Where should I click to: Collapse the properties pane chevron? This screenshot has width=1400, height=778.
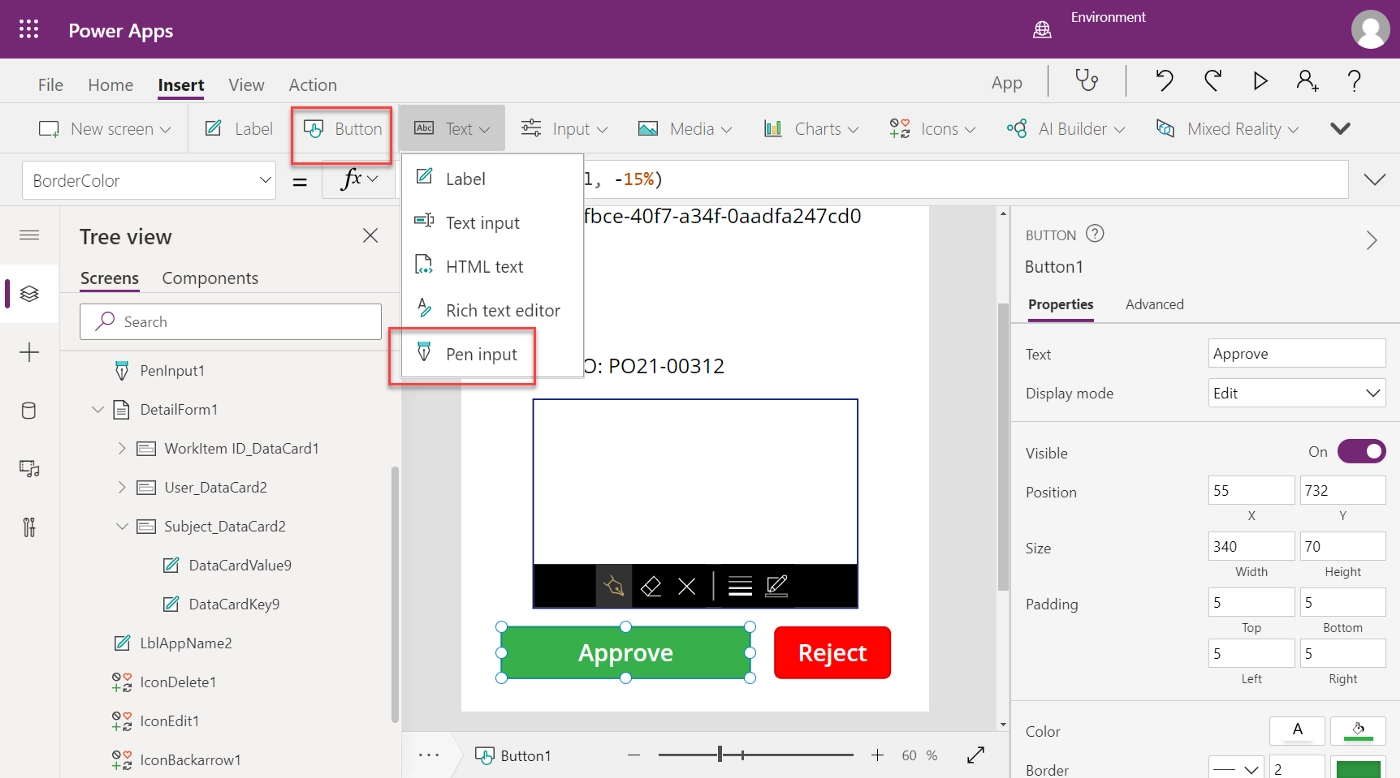point(1372,240)
